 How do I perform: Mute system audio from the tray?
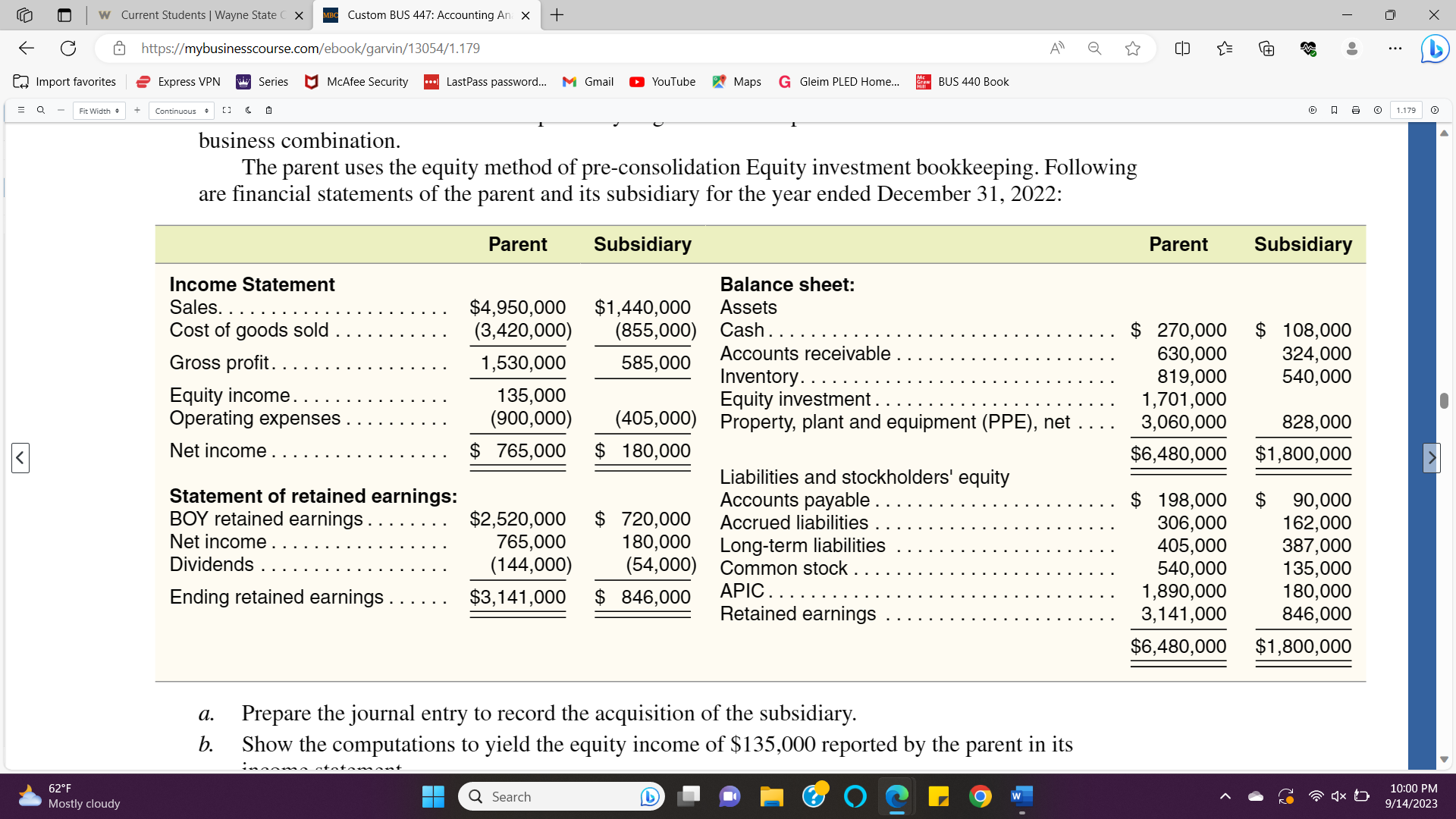pyautogui.click(x=1338, y=796)
